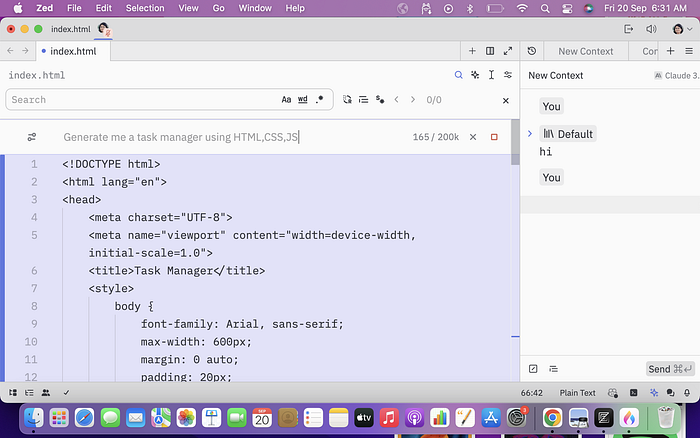Toggle search in selection lines icon
700x438 pixels.
pyautogui.click(x=363, y=100)
